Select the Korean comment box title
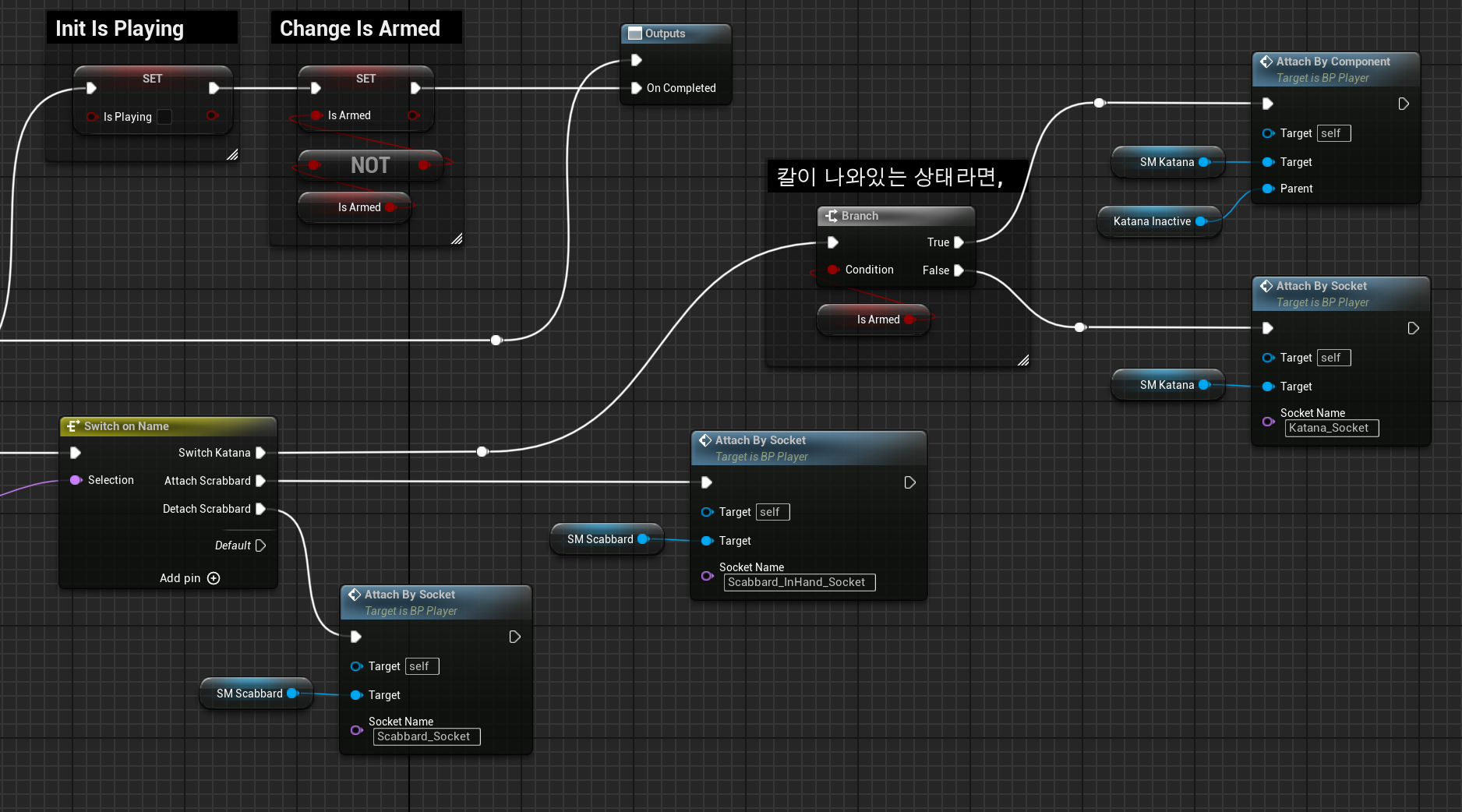1462x812 pixels. coord(890,177)
